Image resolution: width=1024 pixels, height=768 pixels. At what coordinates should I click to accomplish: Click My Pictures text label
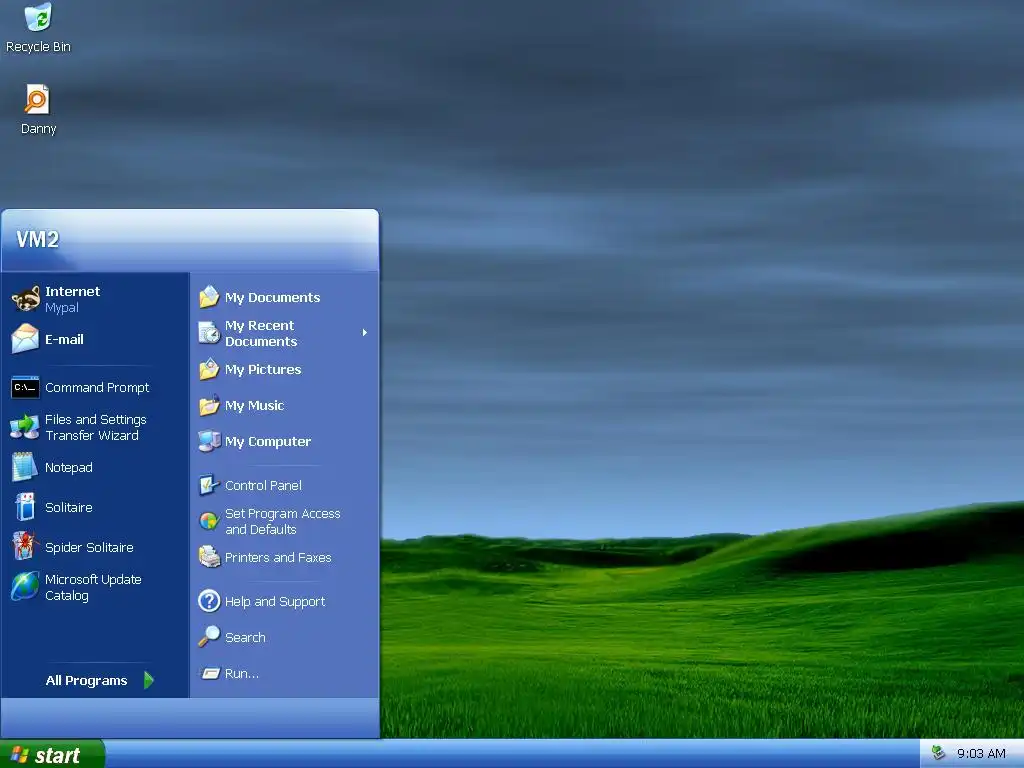[263, 370]
